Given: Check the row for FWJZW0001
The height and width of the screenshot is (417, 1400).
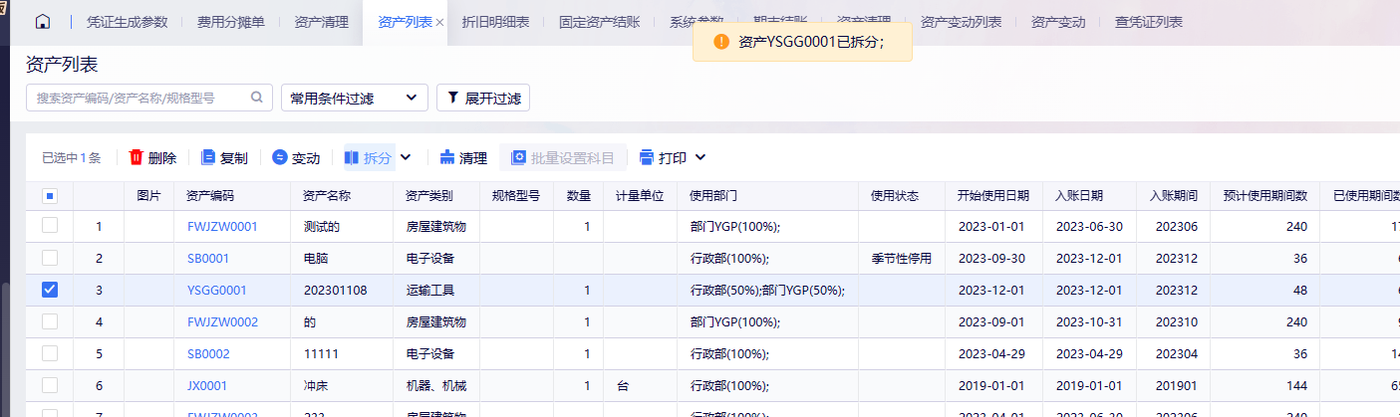Looking at the screenshot, I should tap(50, 226).
